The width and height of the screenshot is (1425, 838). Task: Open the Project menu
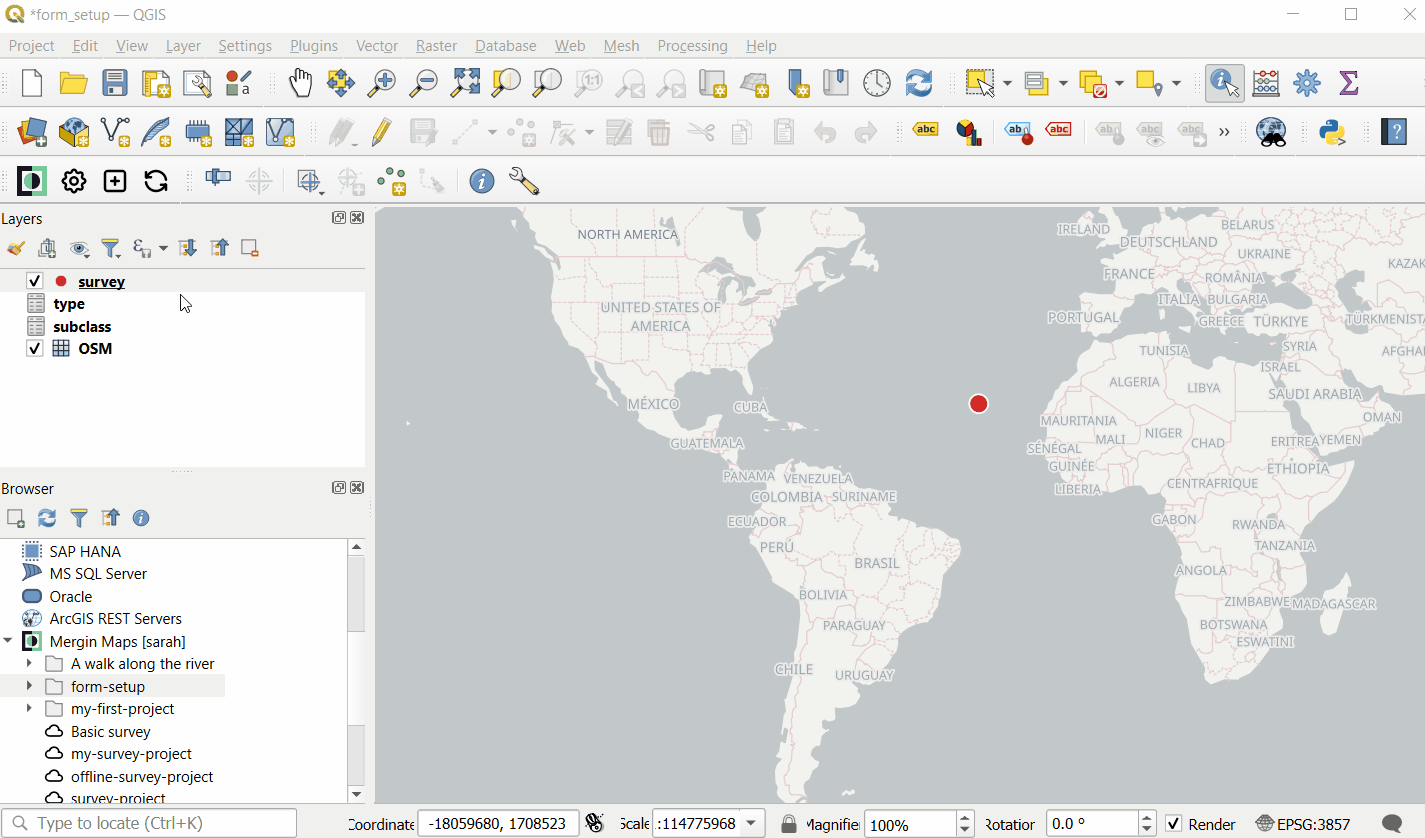click(31, 46)
